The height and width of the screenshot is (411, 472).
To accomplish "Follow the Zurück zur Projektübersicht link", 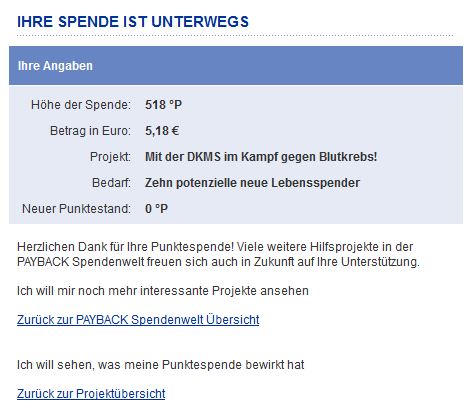I will 91,394.
